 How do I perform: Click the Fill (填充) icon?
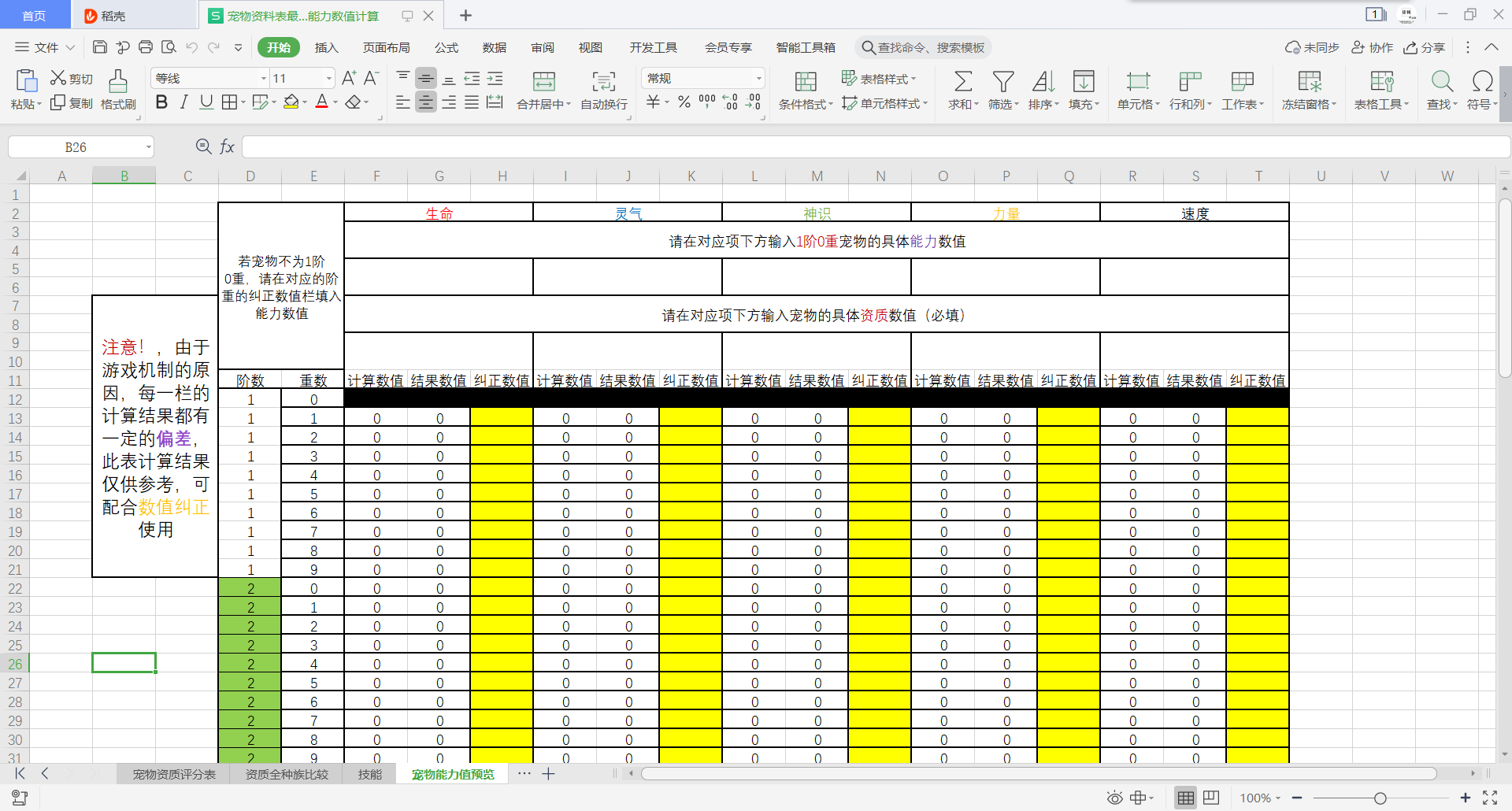click(1084, 81)
